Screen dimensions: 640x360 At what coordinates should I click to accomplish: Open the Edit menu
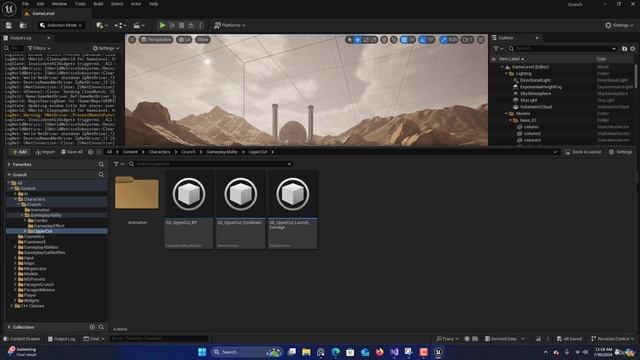click(40, 4)
